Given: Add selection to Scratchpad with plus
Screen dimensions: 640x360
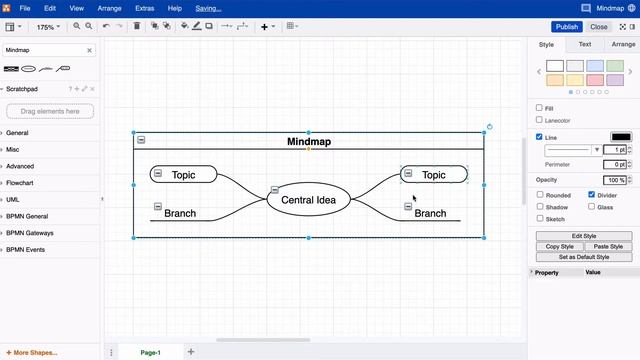Looking at the screenshot, I should 77,89.
